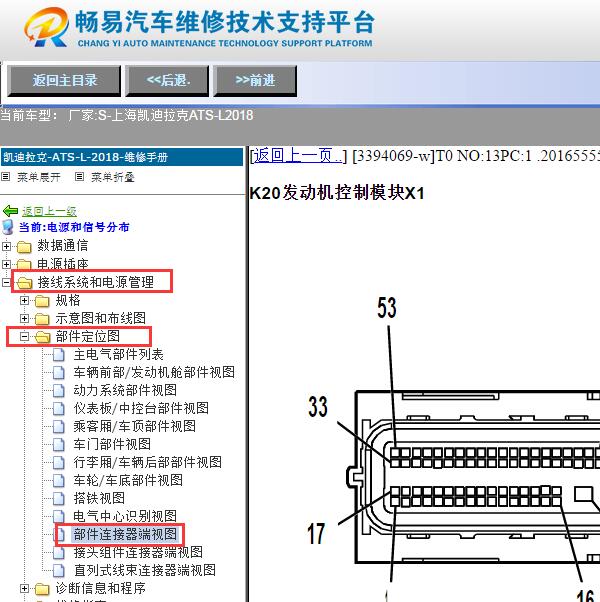Click page icon beside 车门部件视图

coord(59,445)
